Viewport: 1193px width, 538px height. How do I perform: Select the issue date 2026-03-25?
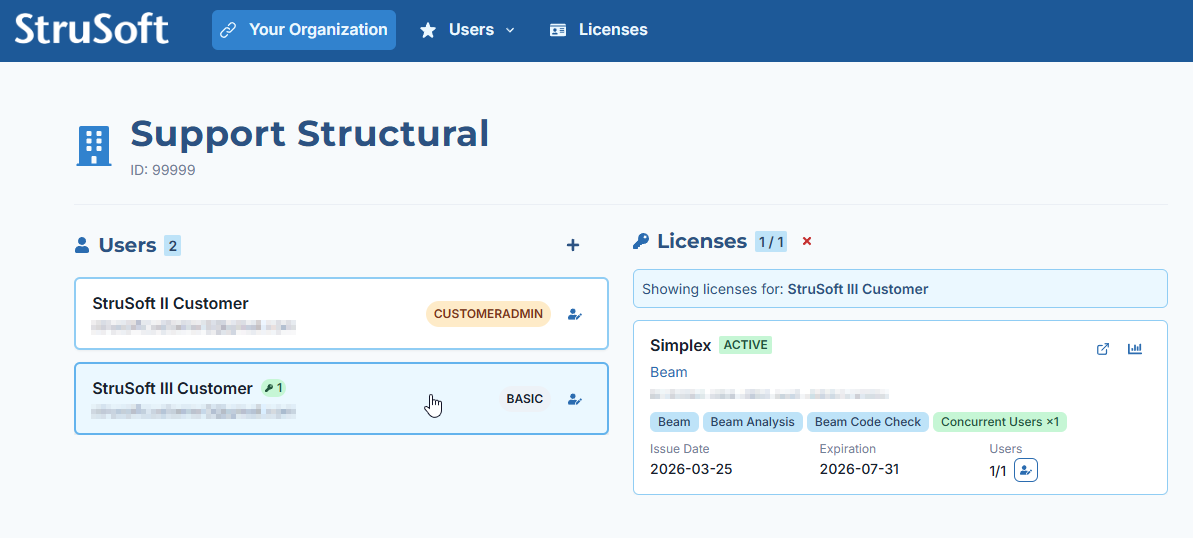tap(691, 469)
